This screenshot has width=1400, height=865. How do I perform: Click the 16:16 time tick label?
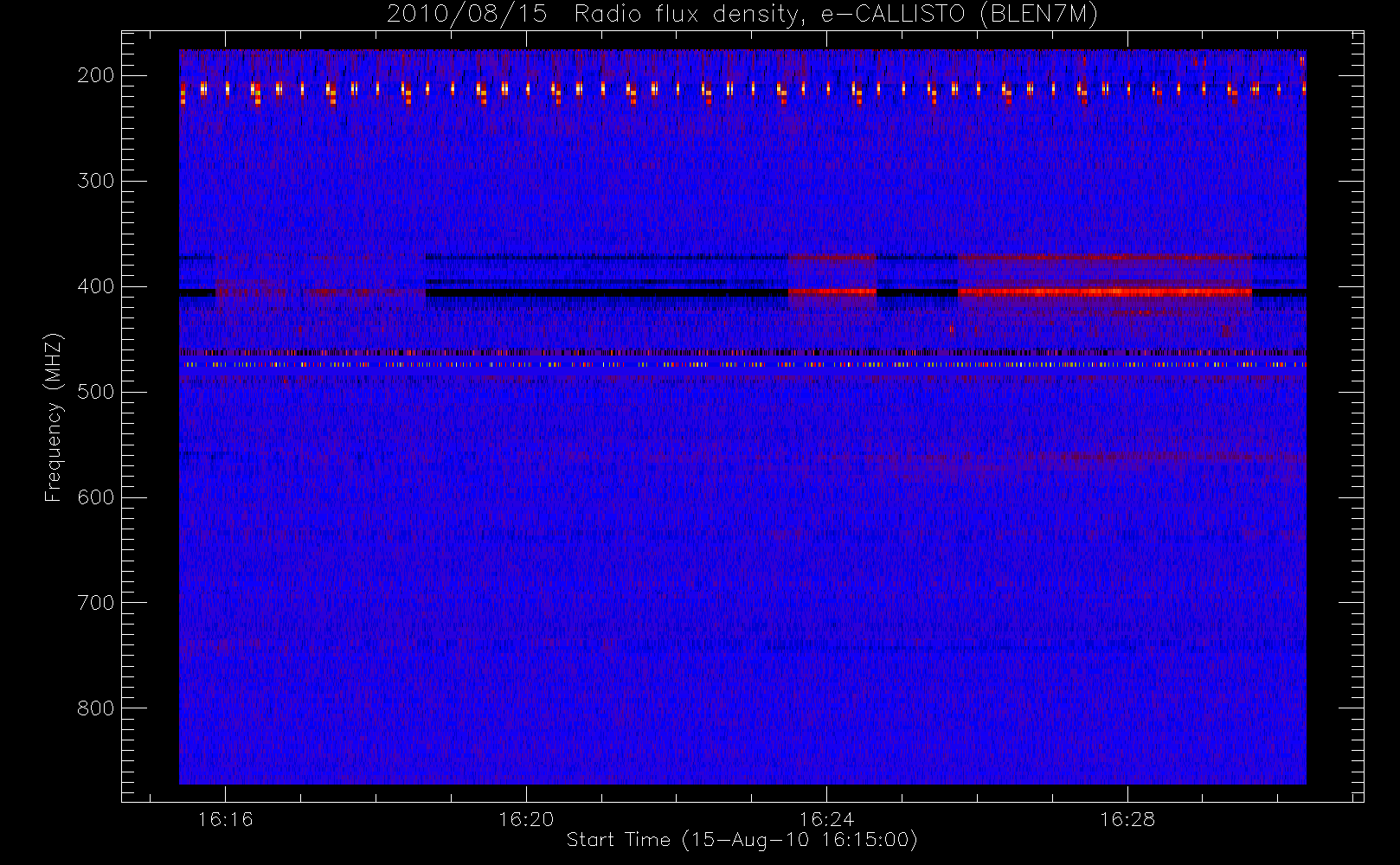(225, 819)
